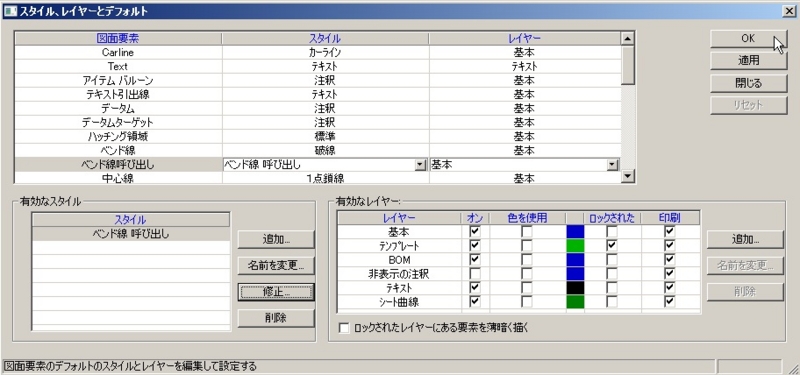Enable 色を使用 checkbox for BOM layer

tap(527, 260)
